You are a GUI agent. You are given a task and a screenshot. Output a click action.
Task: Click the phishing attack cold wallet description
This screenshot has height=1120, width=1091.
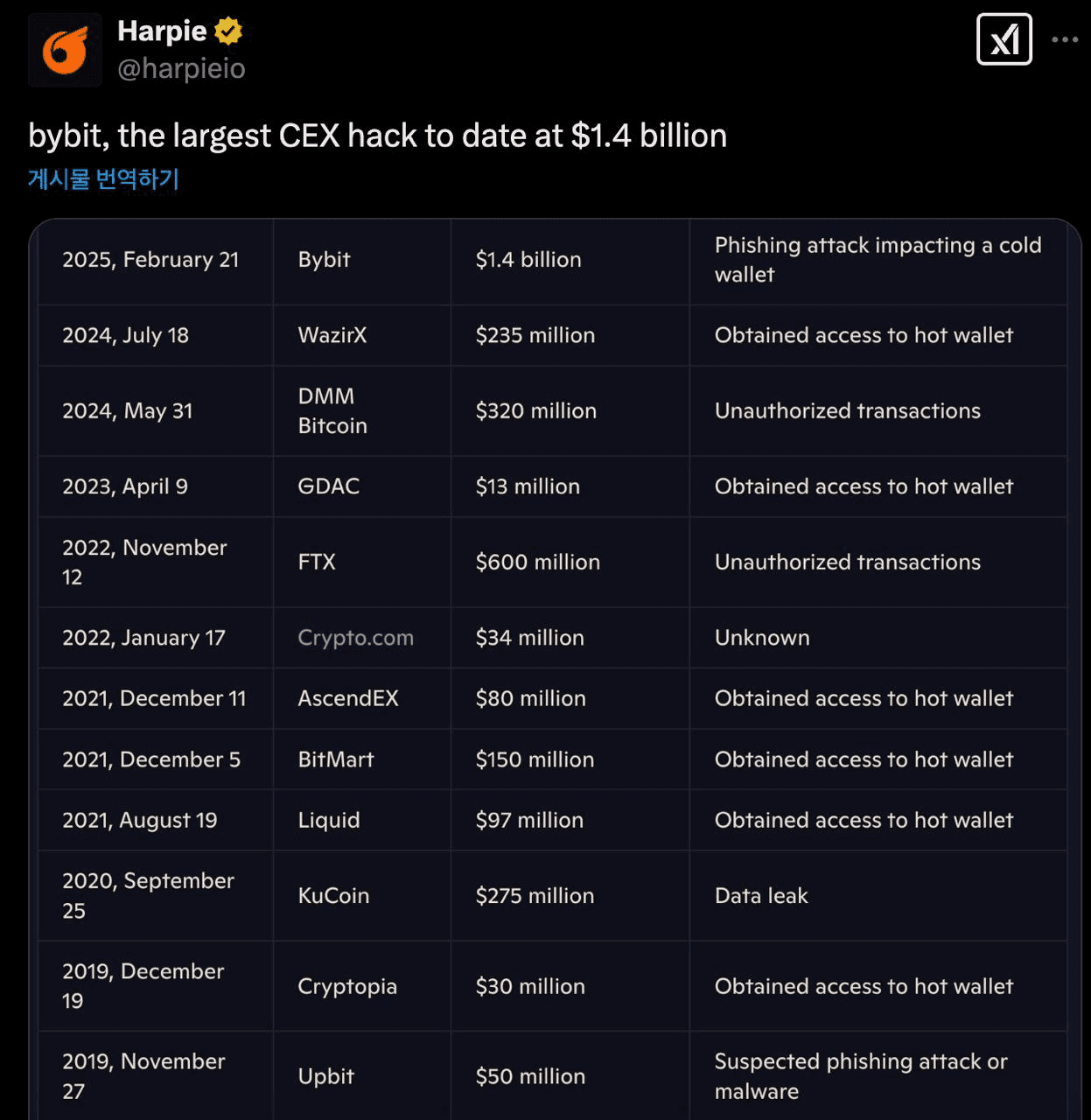(x=878, y=260)
